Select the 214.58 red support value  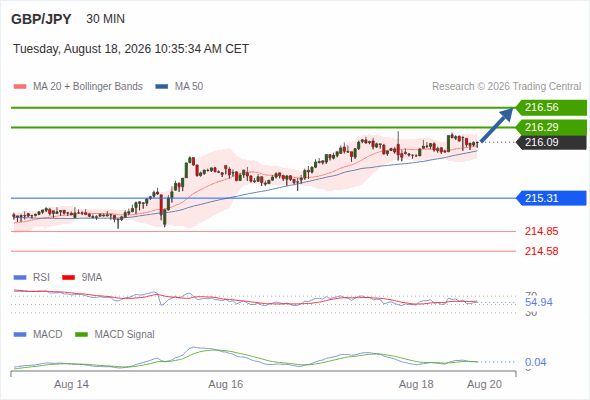click(x=541, y=251)
